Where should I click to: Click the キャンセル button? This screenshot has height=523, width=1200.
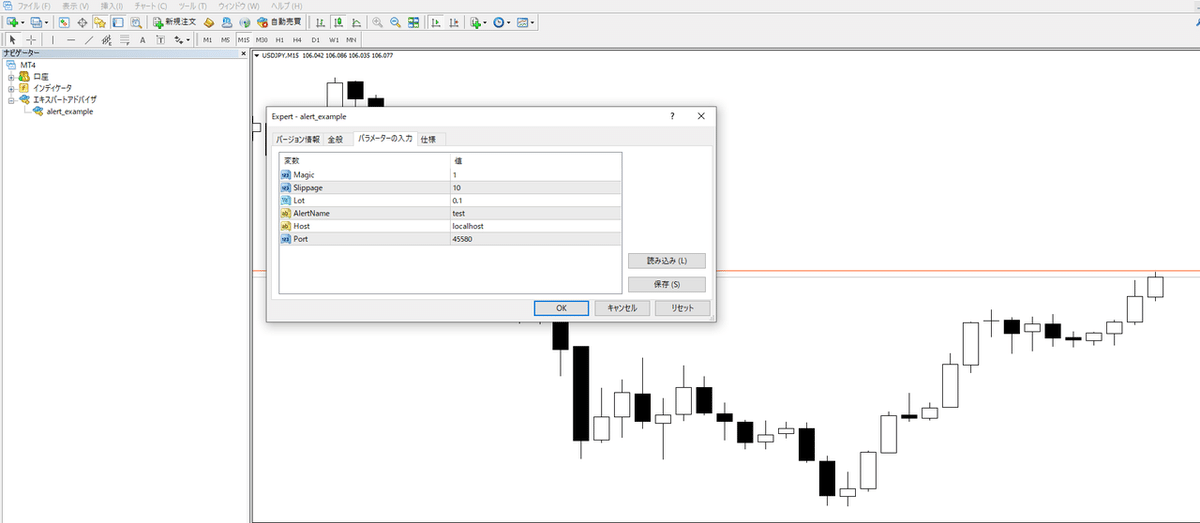[622, 308]
